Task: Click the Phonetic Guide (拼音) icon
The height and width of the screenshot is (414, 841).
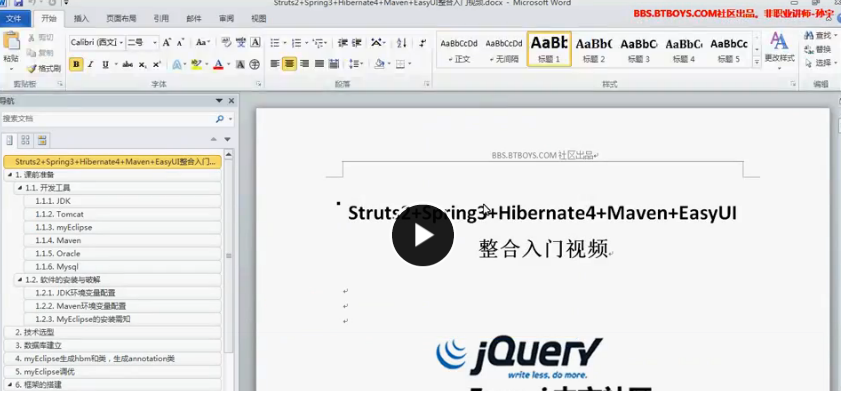Action: click(241, 42)
